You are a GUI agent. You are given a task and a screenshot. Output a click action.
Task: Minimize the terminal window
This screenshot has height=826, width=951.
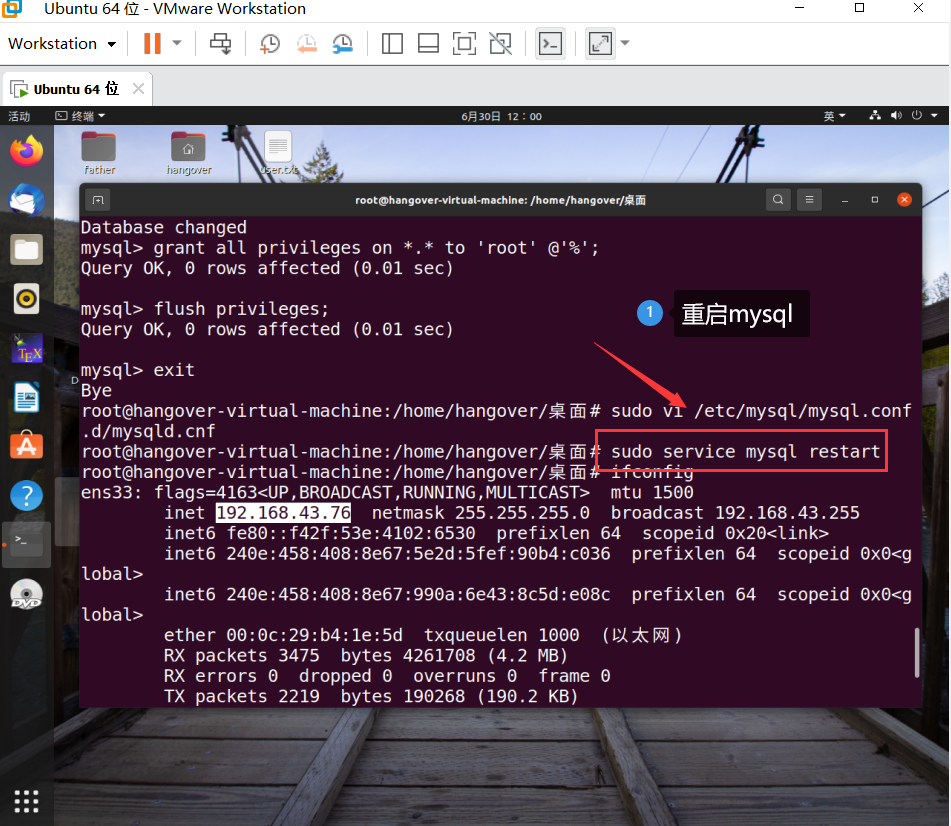[845, 200]
